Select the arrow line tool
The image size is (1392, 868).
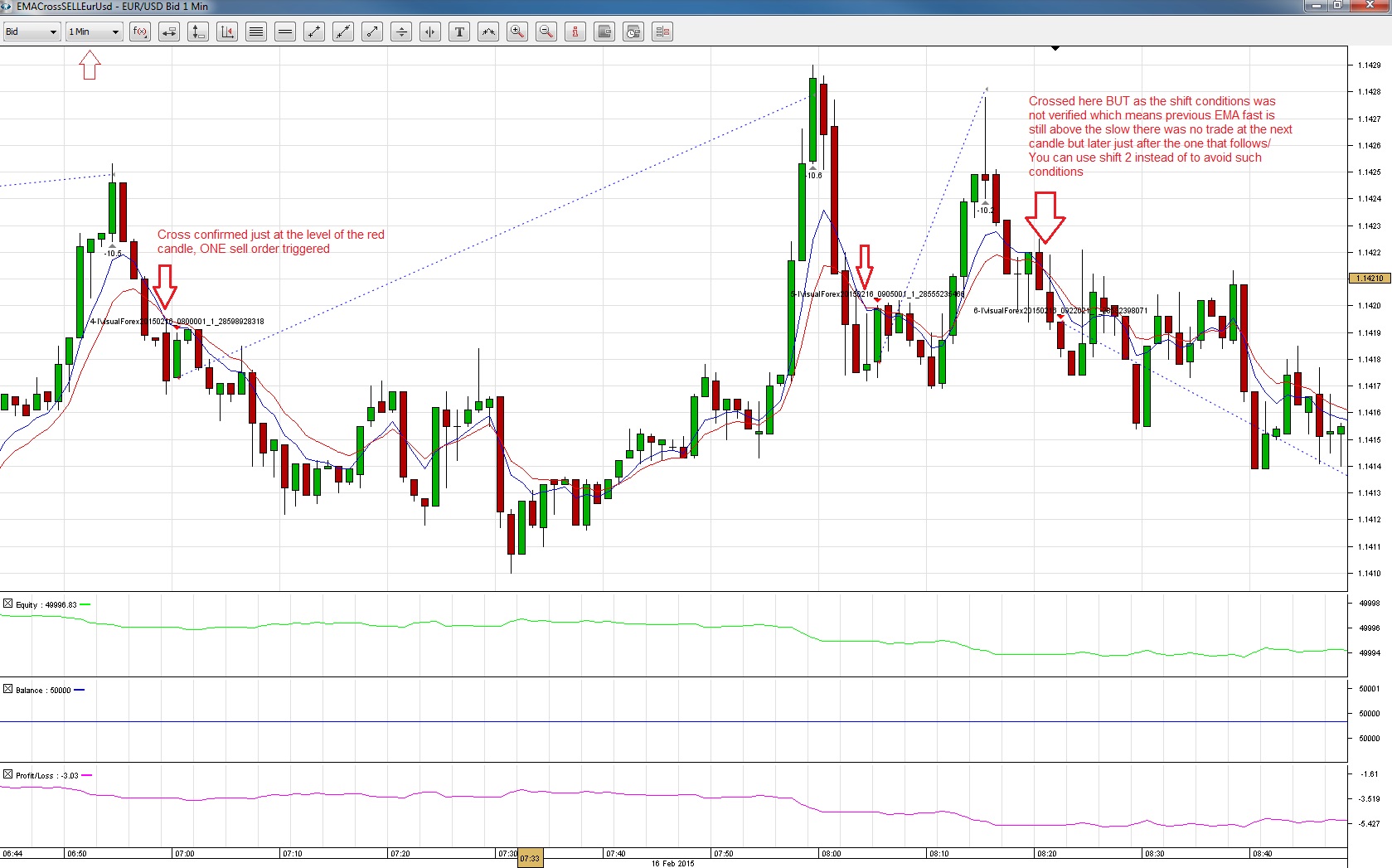tap(372, 32)
